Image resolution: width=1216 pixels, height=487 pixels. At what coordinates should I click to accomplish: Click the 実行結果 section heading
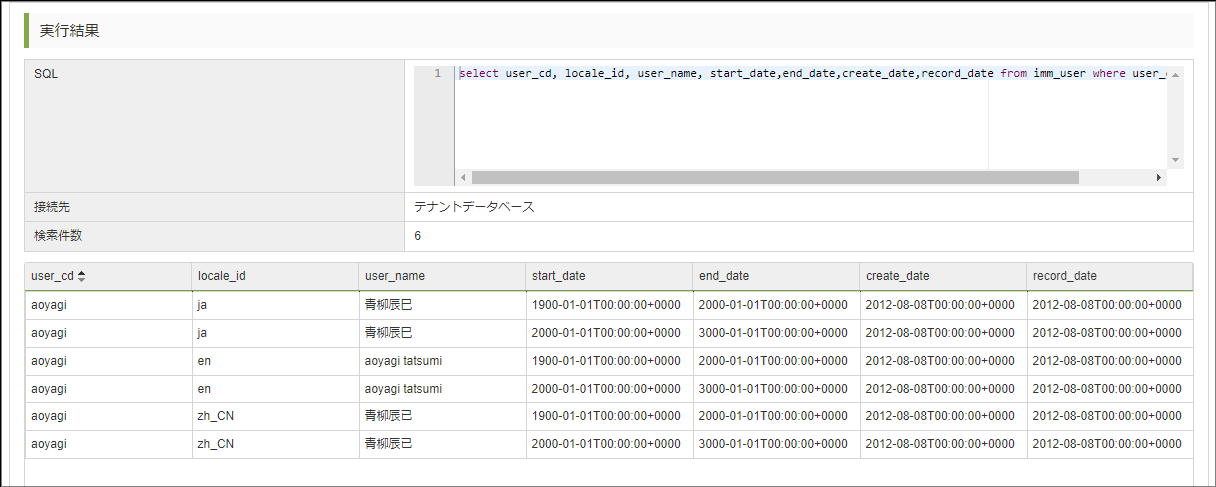pyautogui.click(x=69, y=31)
